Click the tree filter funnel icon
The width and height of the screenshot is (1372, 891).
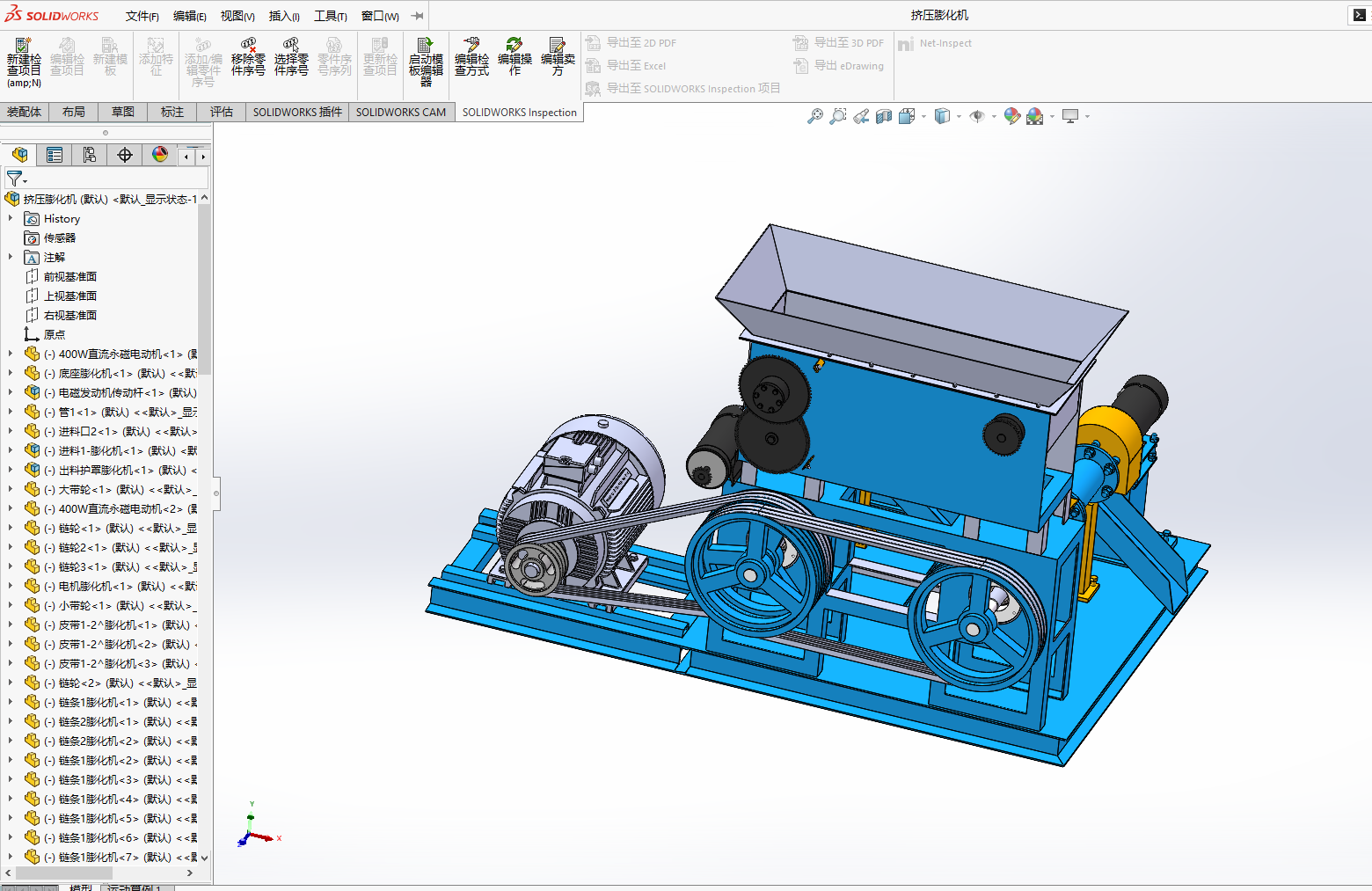coord(14,179)
